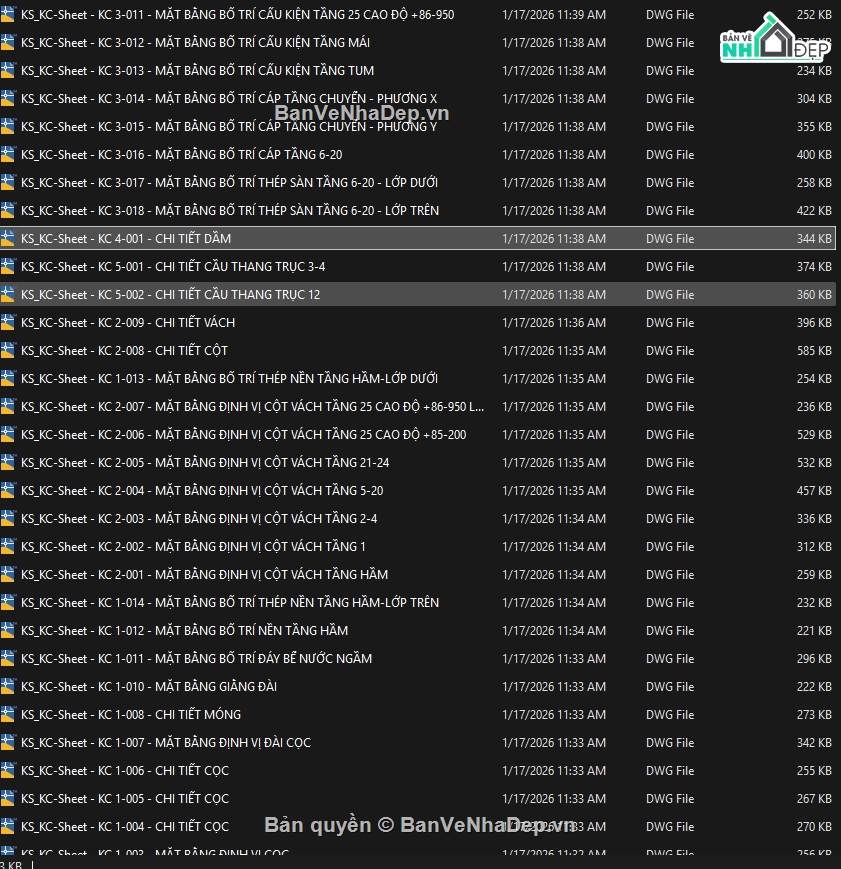Select file KC 1-008 - CHI TIẾT MÓNG

tap(131, 714)
